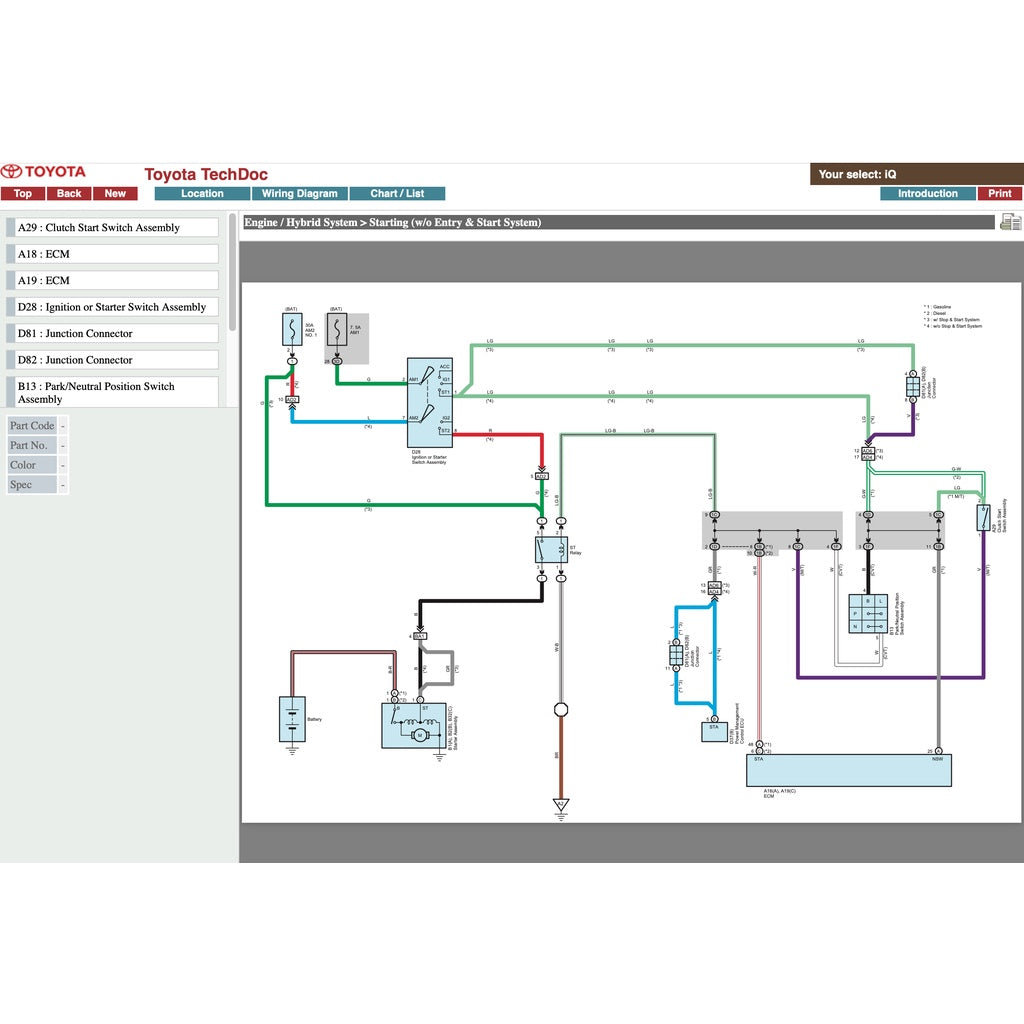Screen dimensions: 1024x1024
Task: Switch to the Chart / List tab
Action: coord(397,194)
